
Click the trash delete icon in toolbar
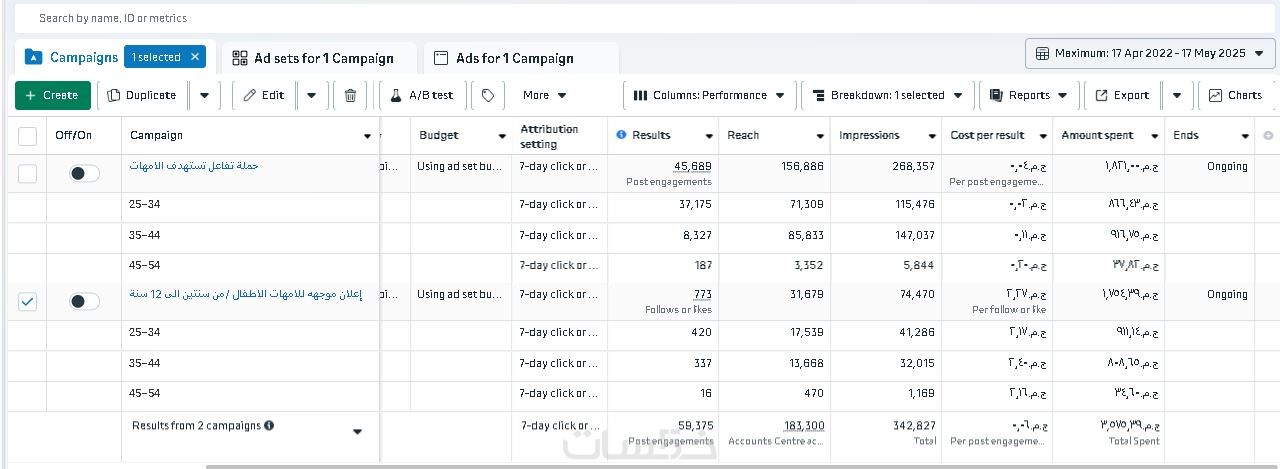coord(350,96)
